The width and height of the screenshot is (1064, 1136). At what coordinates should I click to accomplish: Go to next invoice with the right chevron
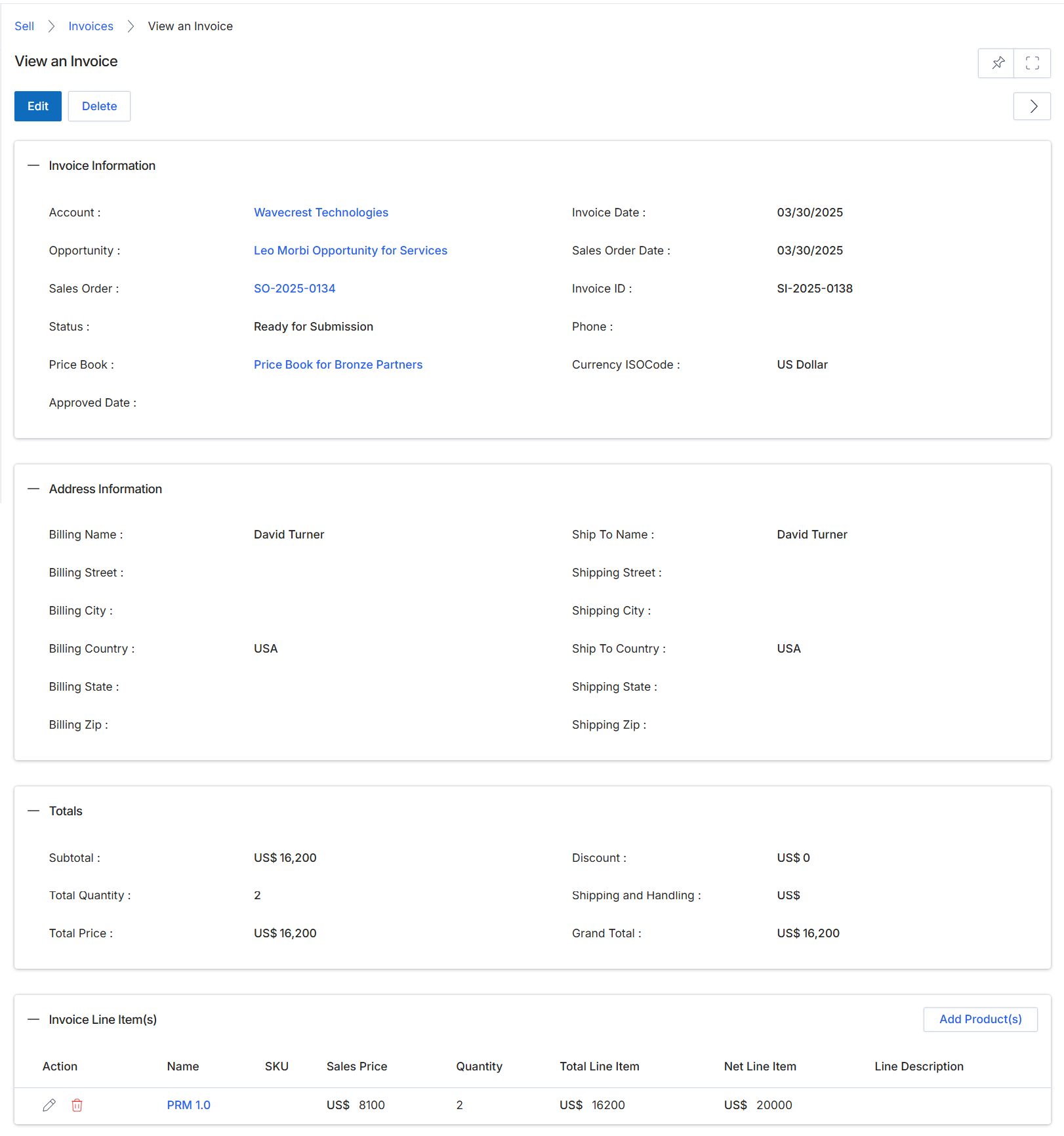1032,106
